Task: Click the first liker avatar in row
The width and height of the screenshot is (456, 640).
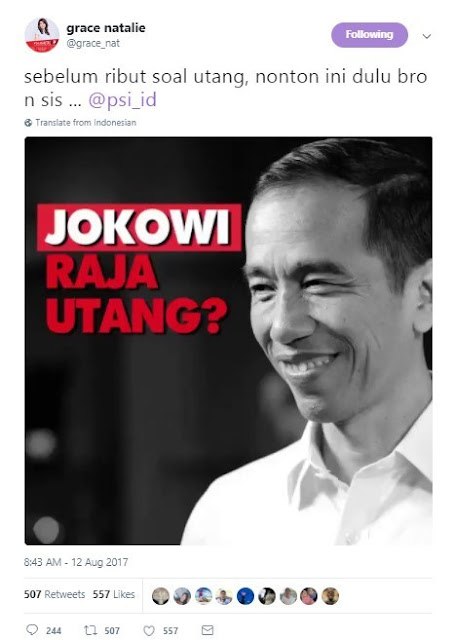Action: [160, 596]
